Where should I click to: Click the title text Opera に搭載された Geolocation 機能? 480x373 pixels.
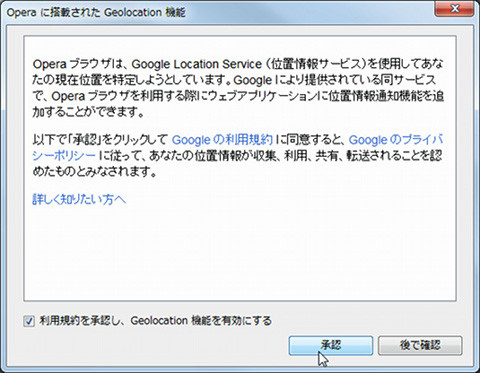[x=96, y=13]
